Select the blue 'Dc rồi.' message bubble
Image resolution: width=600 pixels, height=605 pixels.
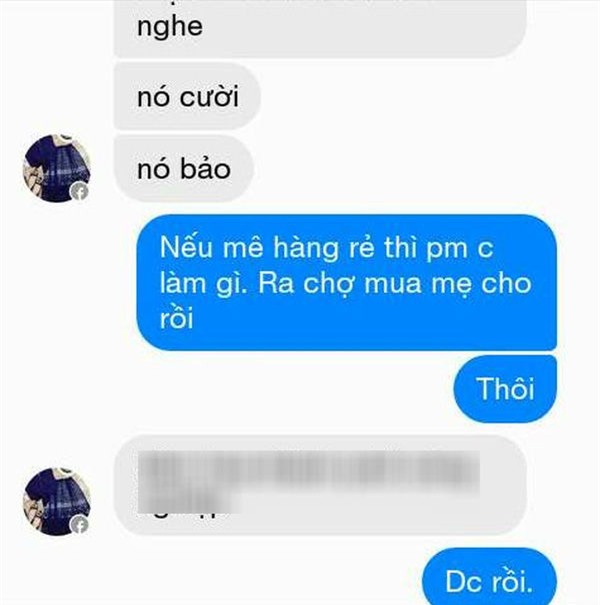point(490,576)
